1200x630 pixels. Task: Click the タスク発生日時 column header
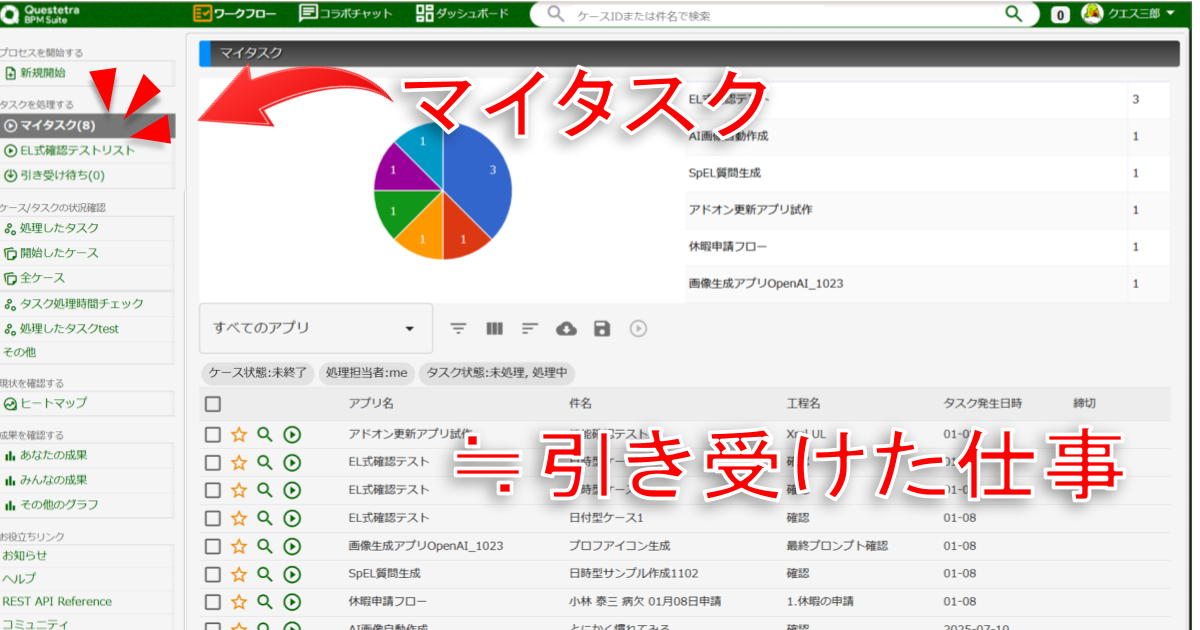click(983, 403)
